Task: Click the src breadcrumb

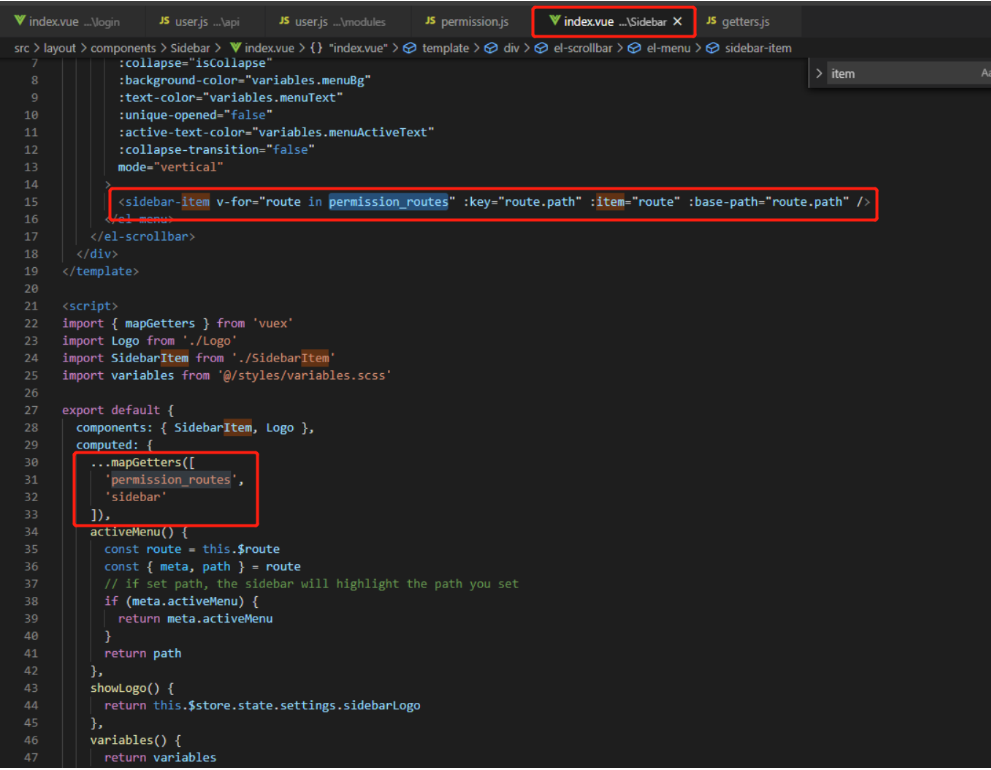Action: click(21, 48)
